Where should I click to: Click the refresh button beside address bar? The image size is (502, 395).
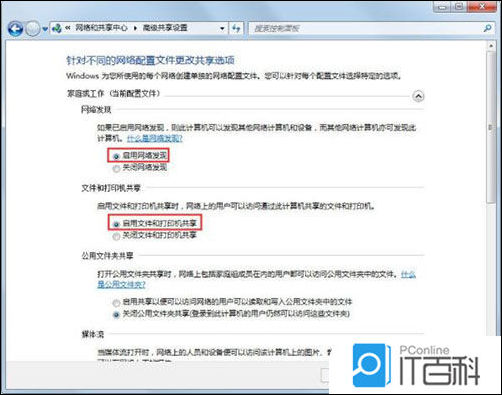coord(236,28)
